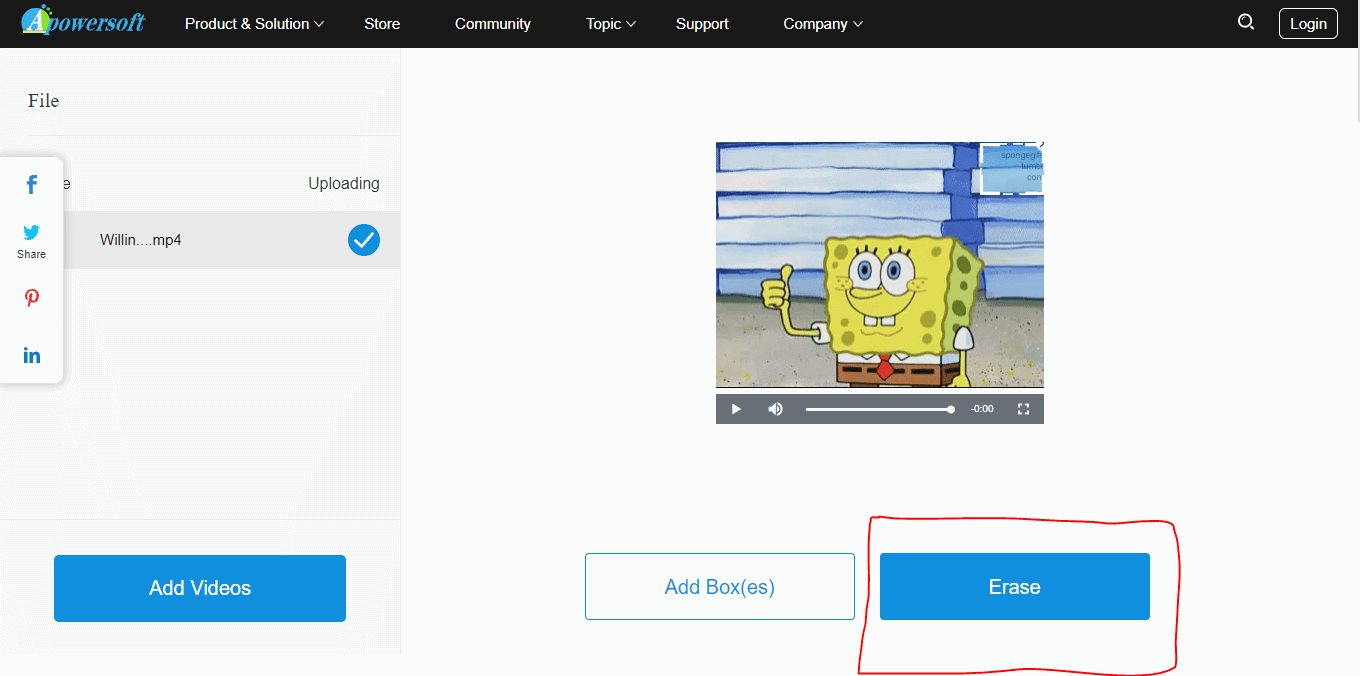Share the page on LinkedIn

31,355
